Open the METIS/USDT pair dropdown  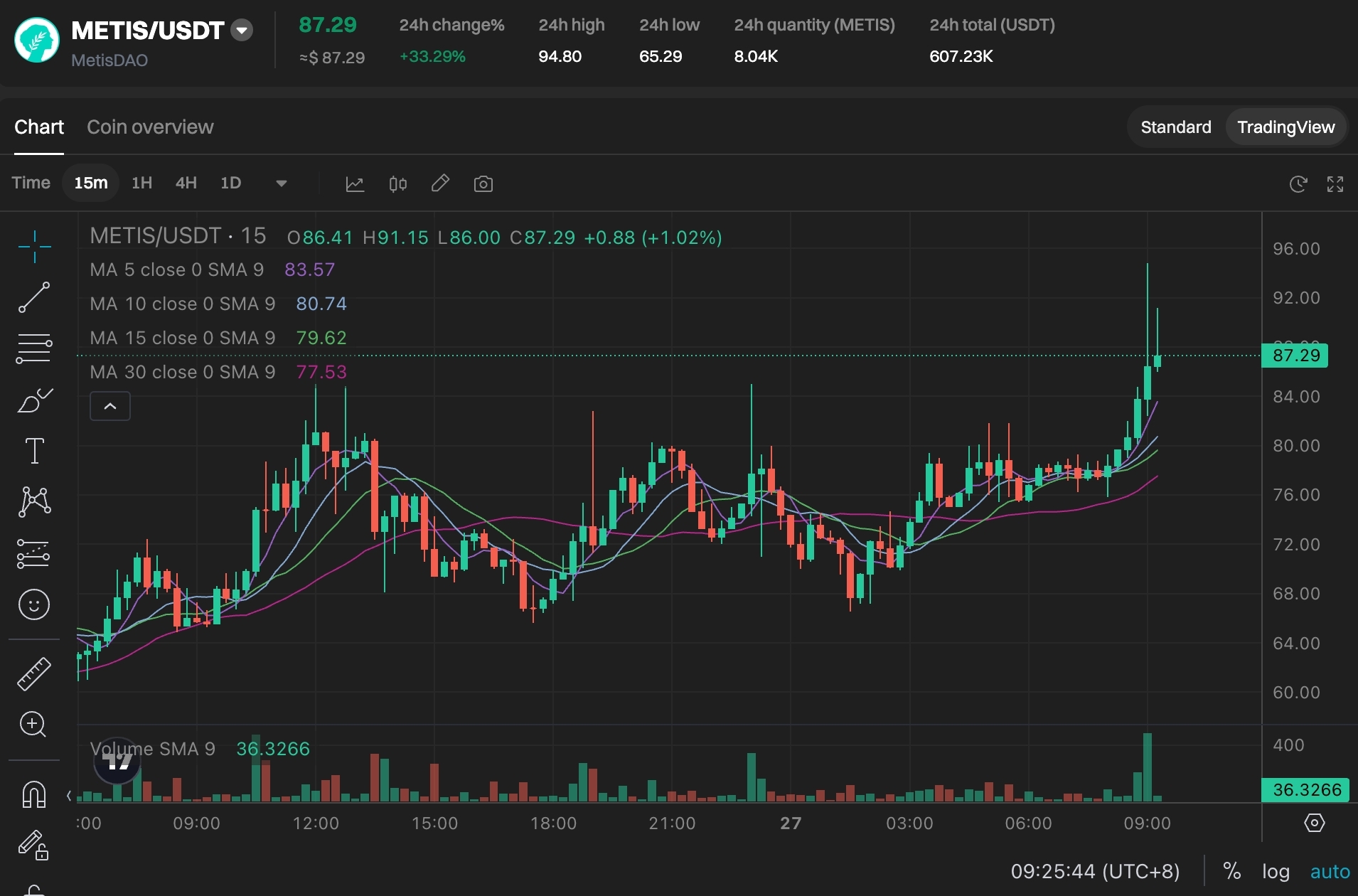pos(242,31)
